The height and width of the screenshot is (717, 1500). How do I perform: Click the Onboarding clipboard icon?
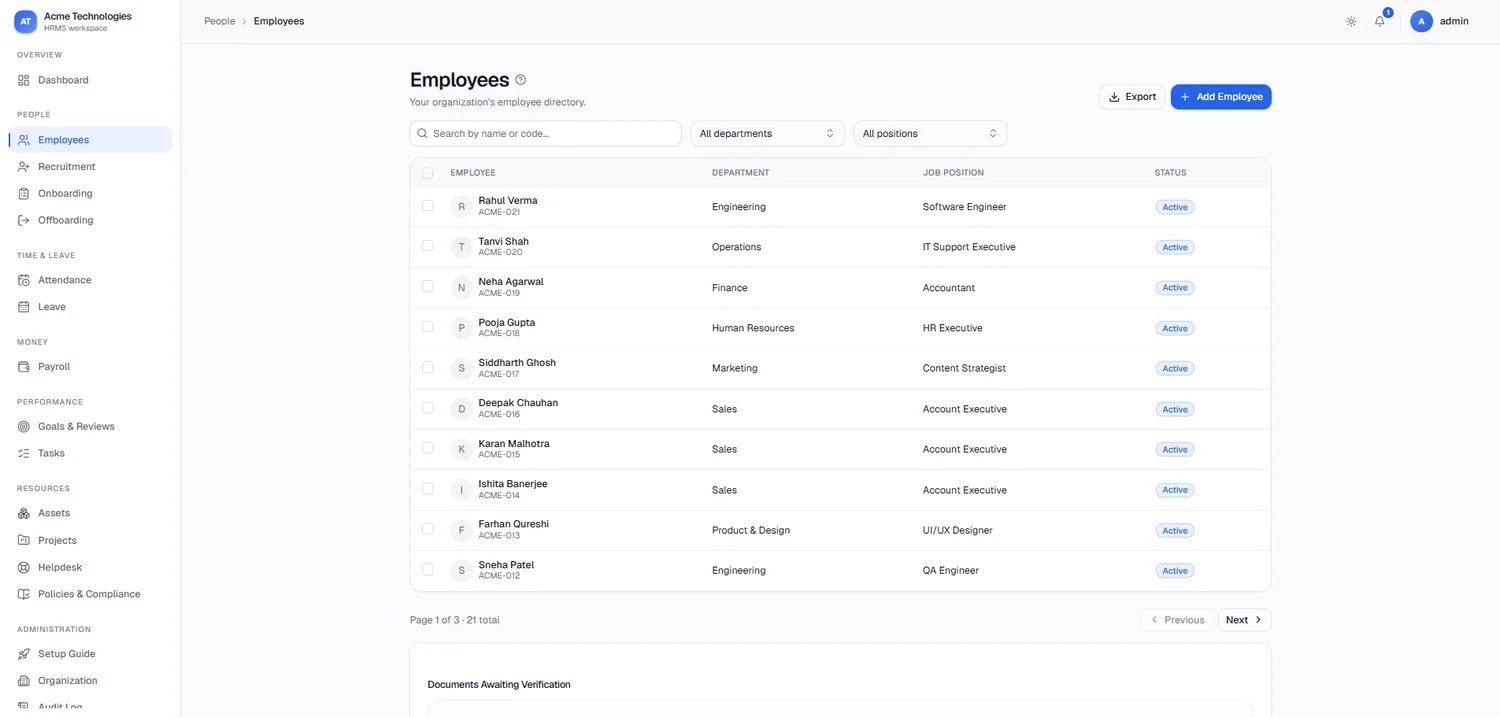pos(24,193)
